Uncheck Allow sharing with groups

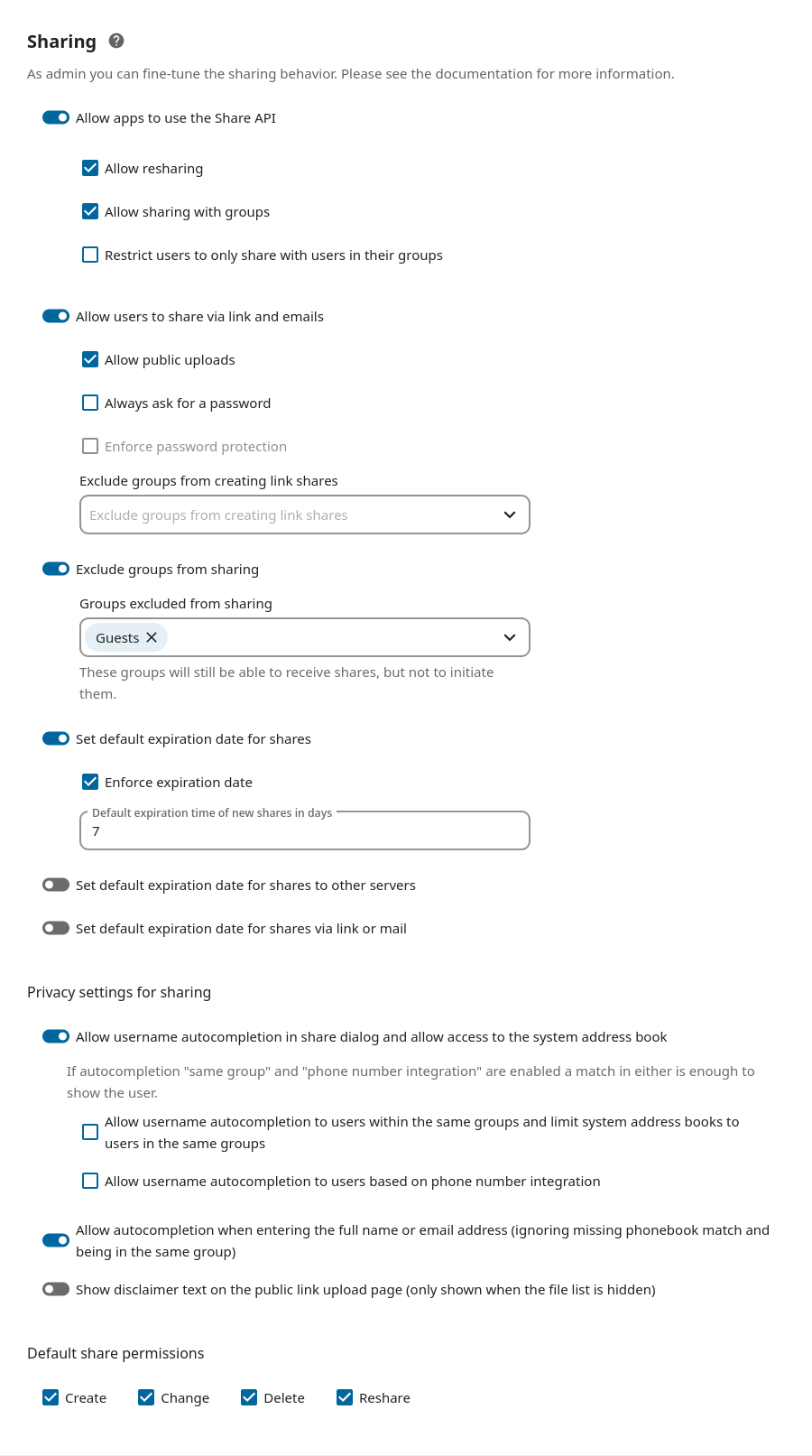coord(90,211)
